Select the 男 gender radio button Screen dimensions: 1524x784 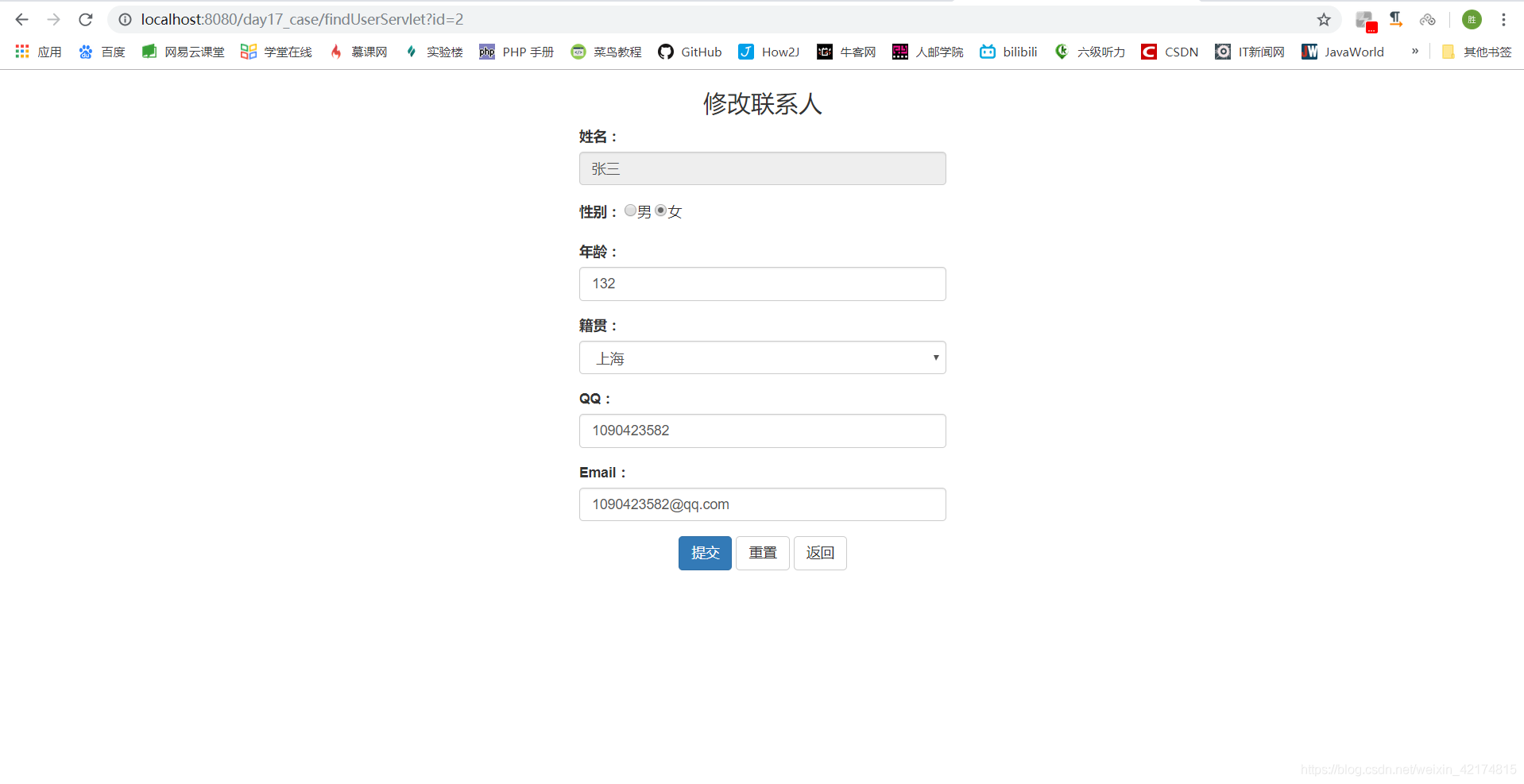tap(630, 210)
